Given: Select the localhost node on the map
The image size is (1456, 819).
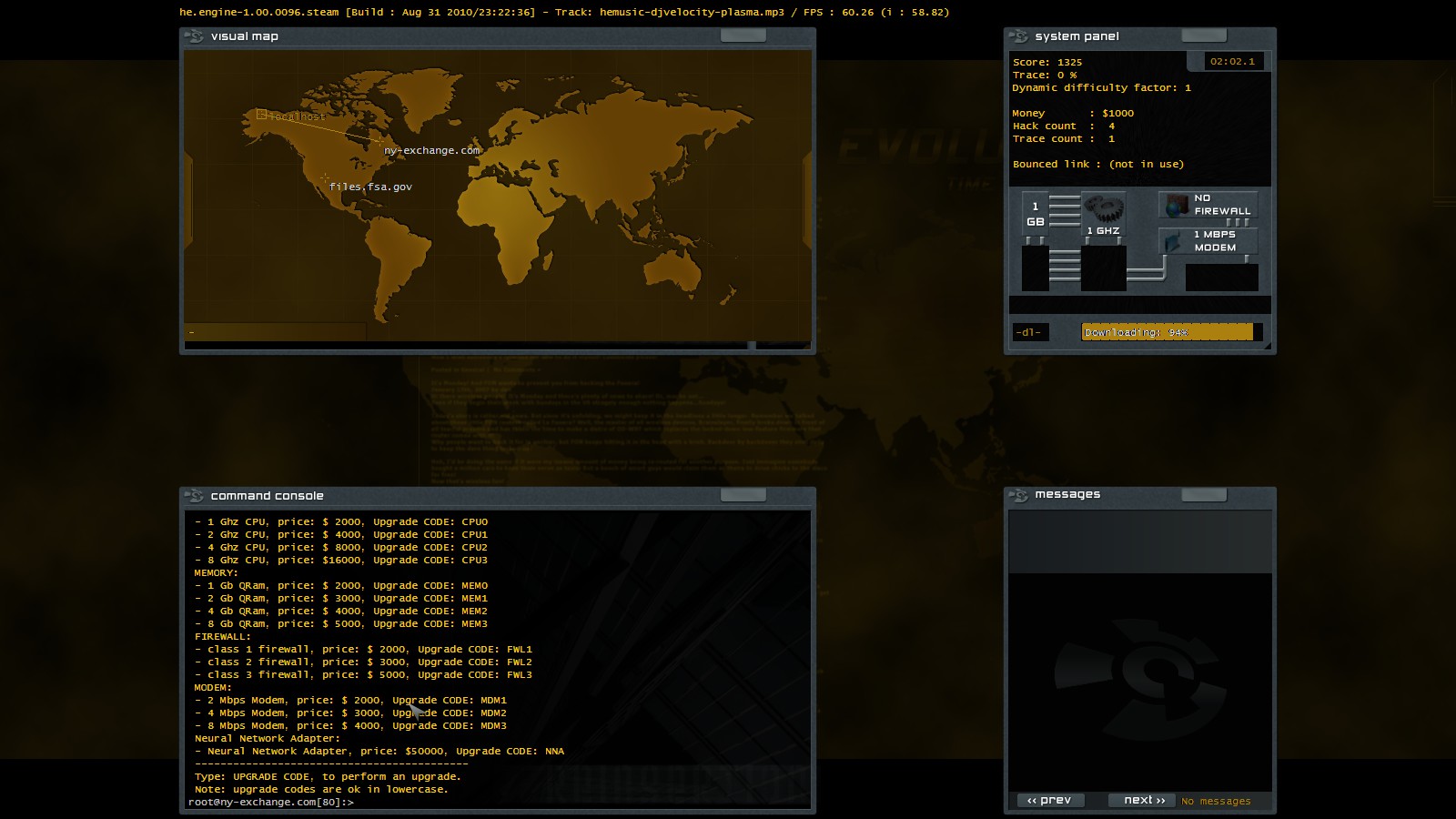Looking at the screenshot, I should [x=262, y=115].
